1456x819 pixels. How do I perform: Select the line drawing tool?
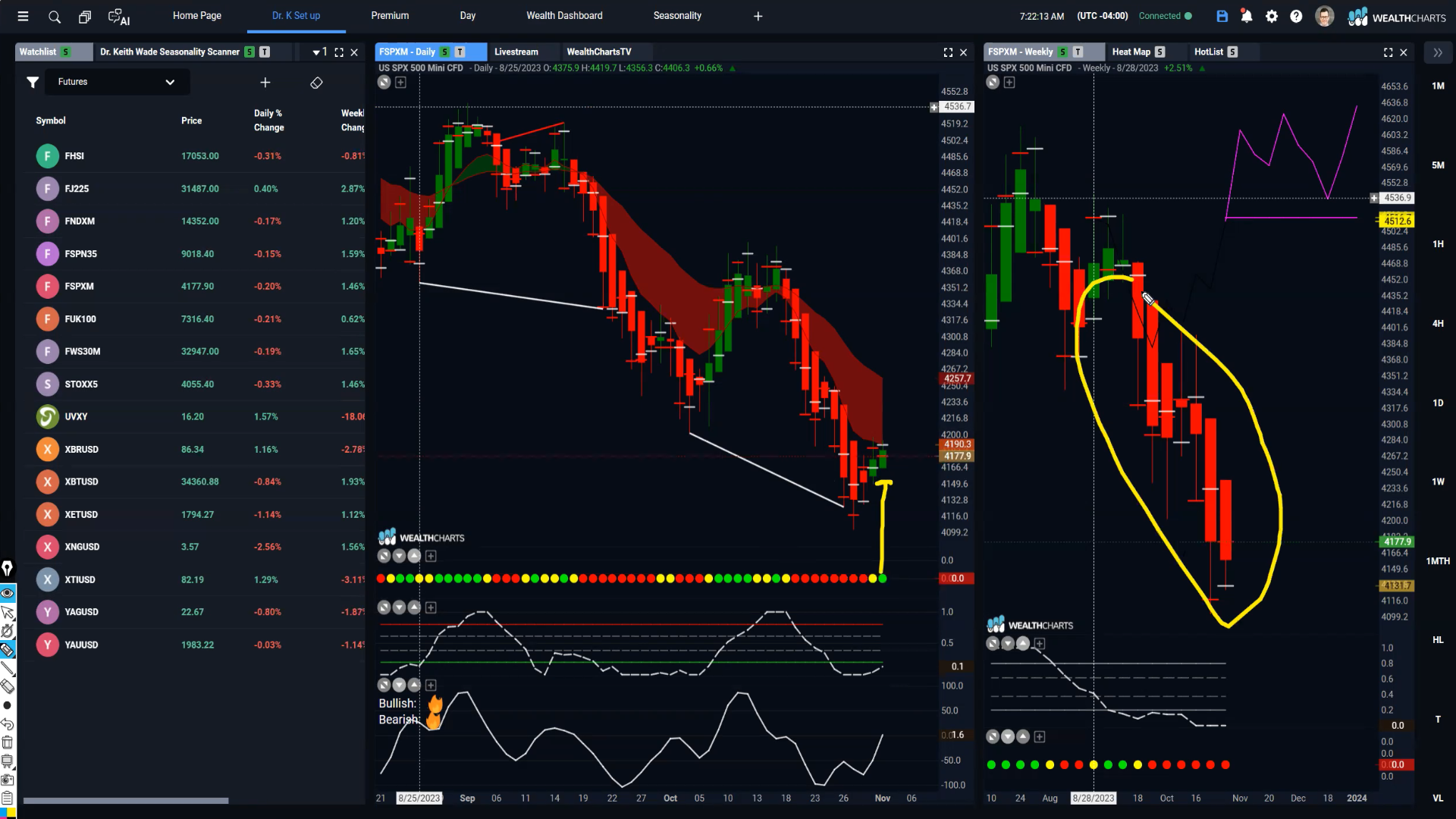8,668
